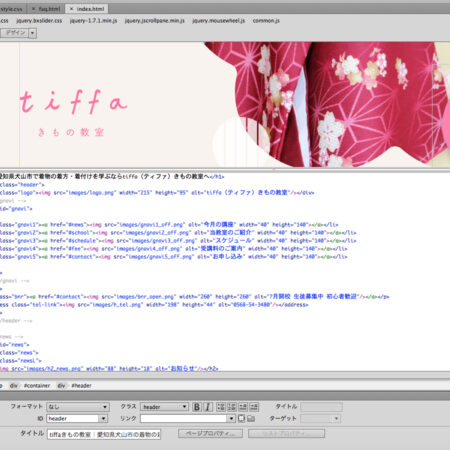450x450 pixels.
Task: Expand the ID header dropdown
Action: (x=103, y=418)
